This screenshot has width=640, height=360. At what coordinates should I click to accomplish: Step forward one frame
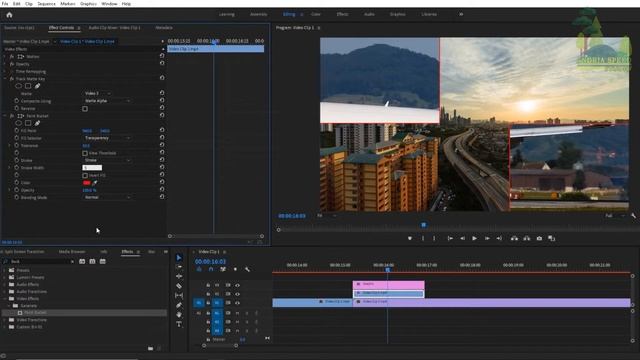click(487, 238)
